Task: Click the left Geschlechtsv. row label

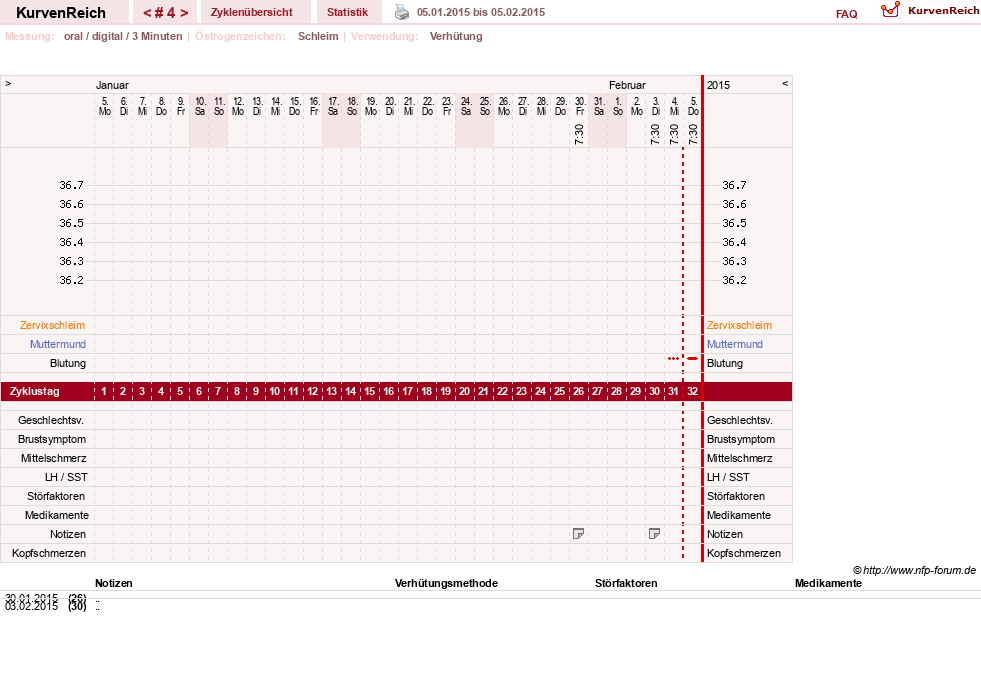Action: 51,420
